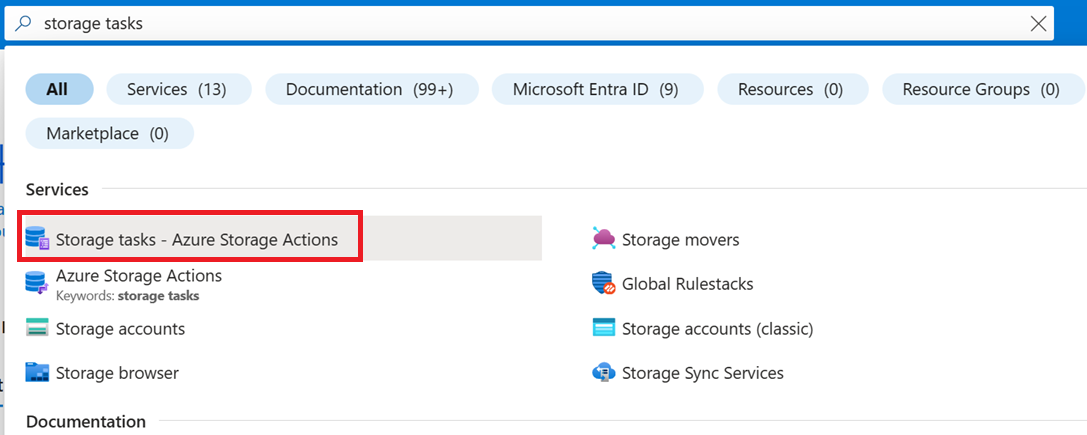The width and height of the screenshot is (1087, 435).
Task: Click into the storage tasks search field
Action: coord(500,23)
